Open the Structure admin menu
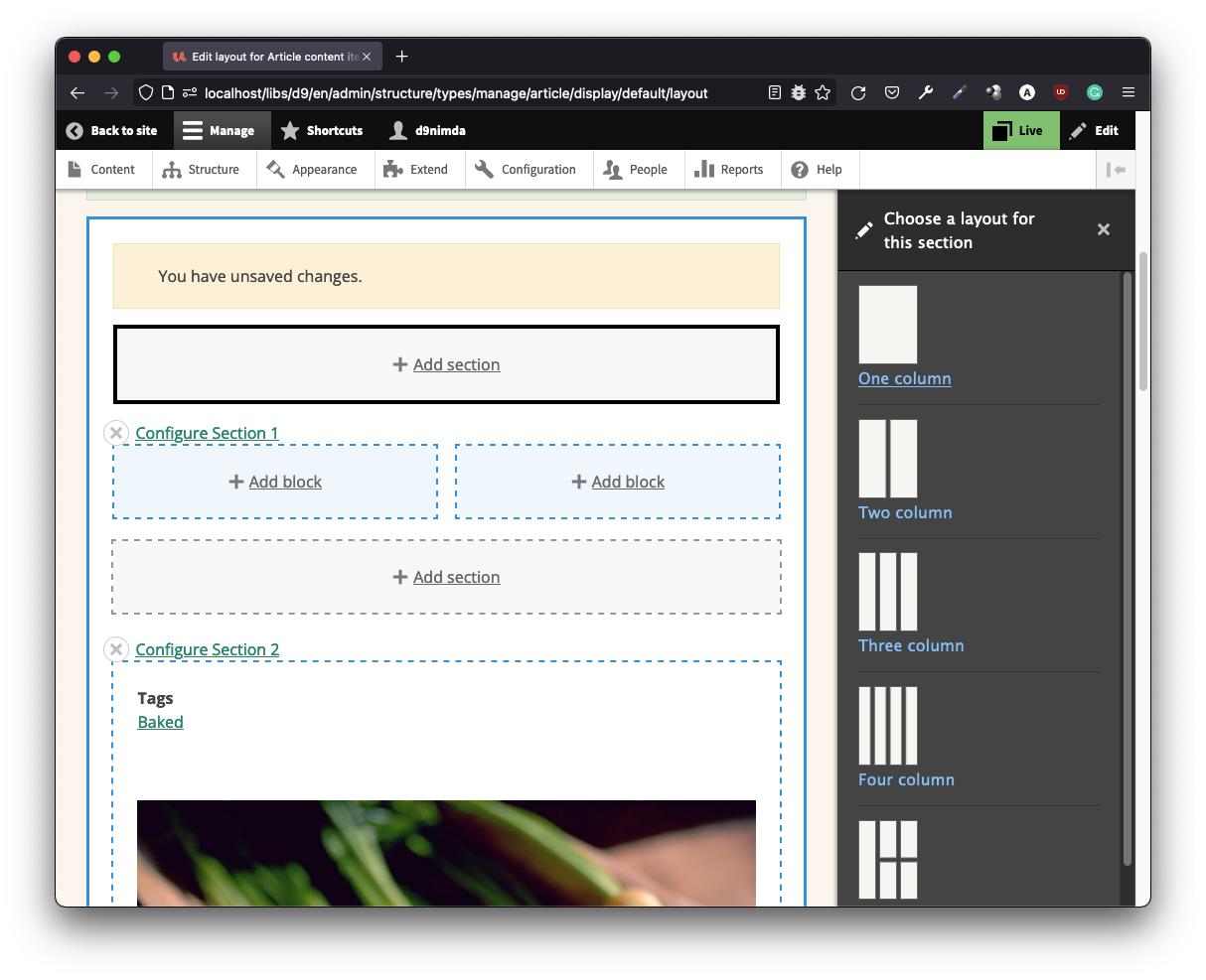This screenshot has width=1206, height=980. 202,170
